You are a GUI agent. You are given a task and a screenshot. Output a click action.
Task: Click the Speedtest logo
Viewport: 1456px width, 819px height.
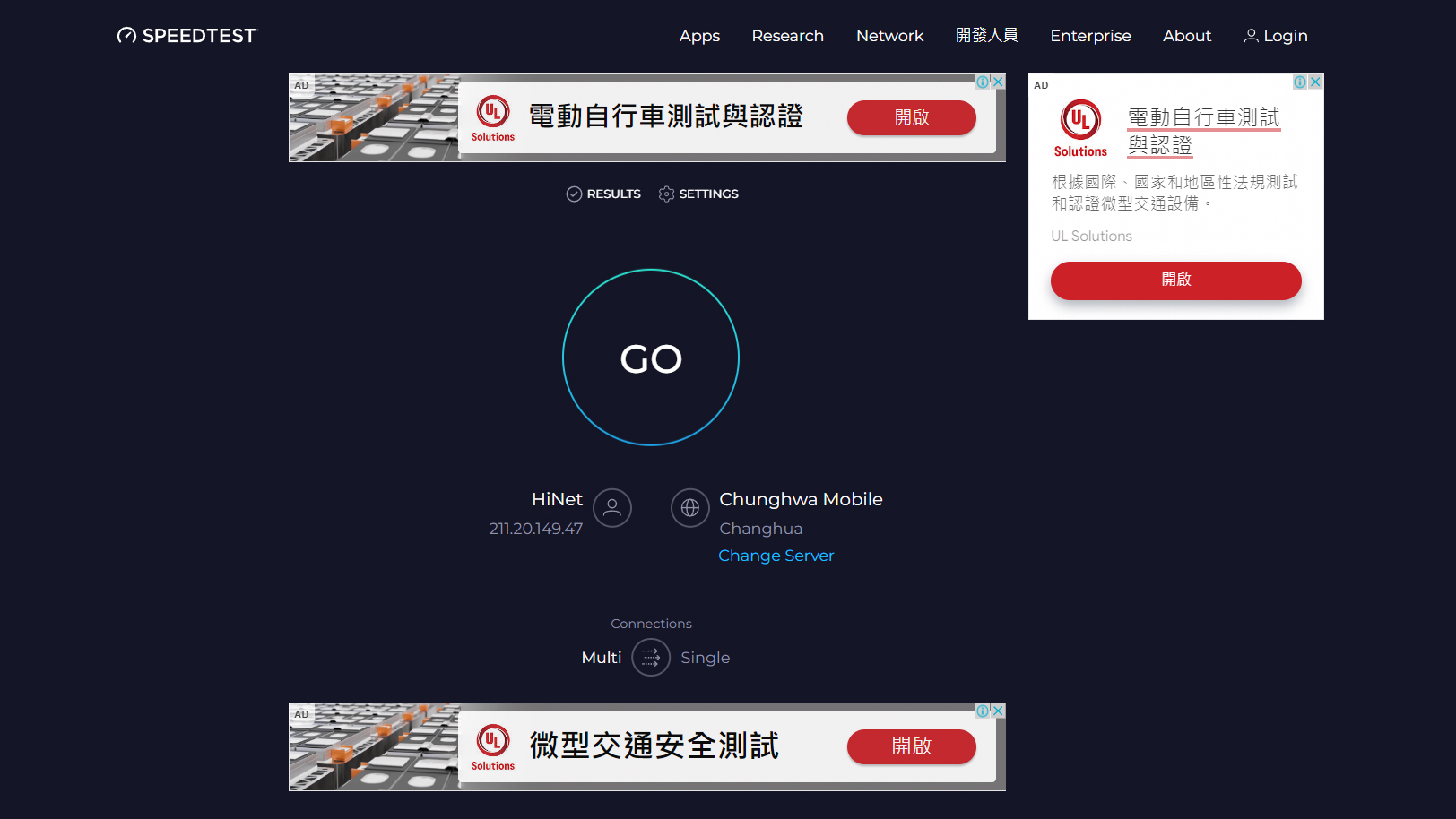click(x=186, y=36)
